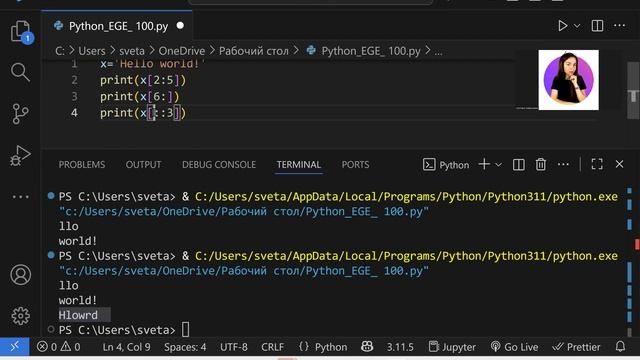Viewport: 640px width, 360px height.
Task: Click code line 4 'print(x[::3])'
Action: tap(143, 113)
